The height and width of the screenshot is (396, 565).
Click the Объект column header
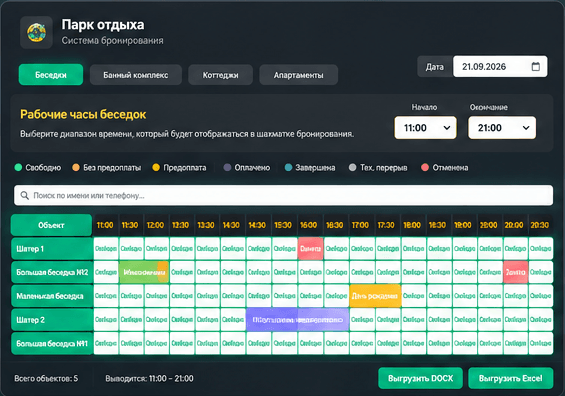tap(51, 225)
